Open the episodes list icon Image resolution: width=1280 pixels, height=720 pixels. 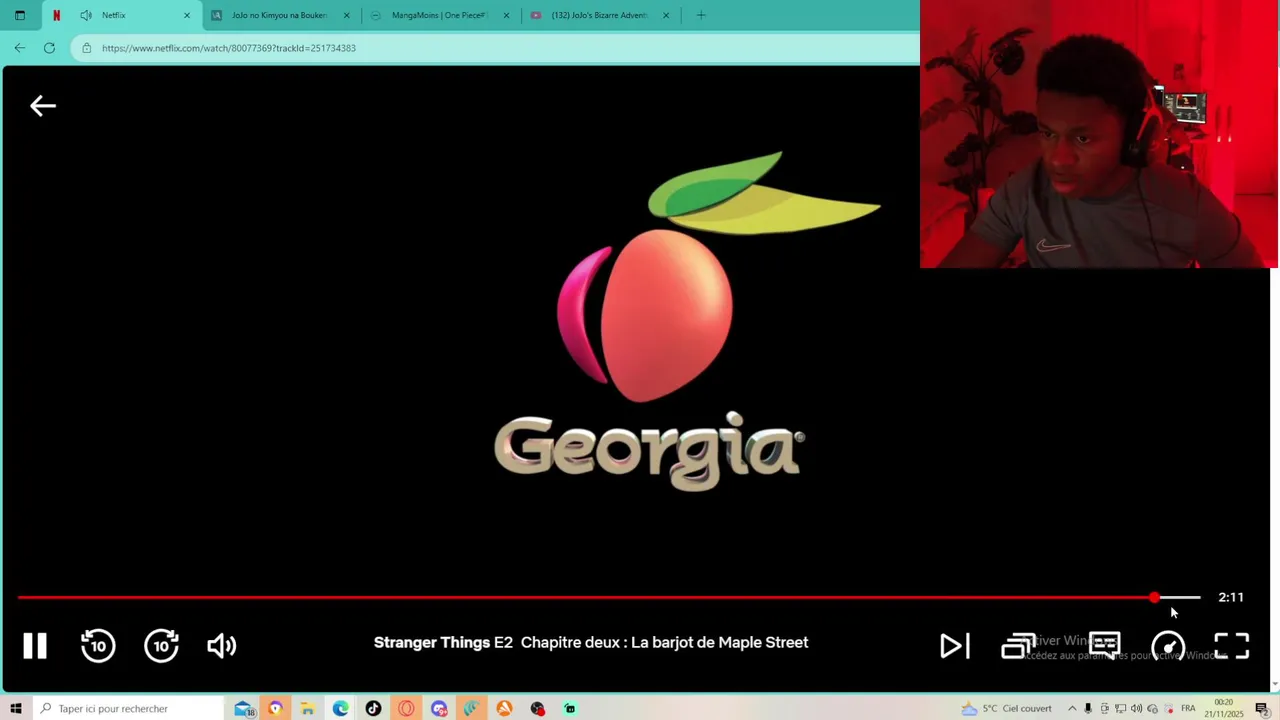tap(1018, 646)
